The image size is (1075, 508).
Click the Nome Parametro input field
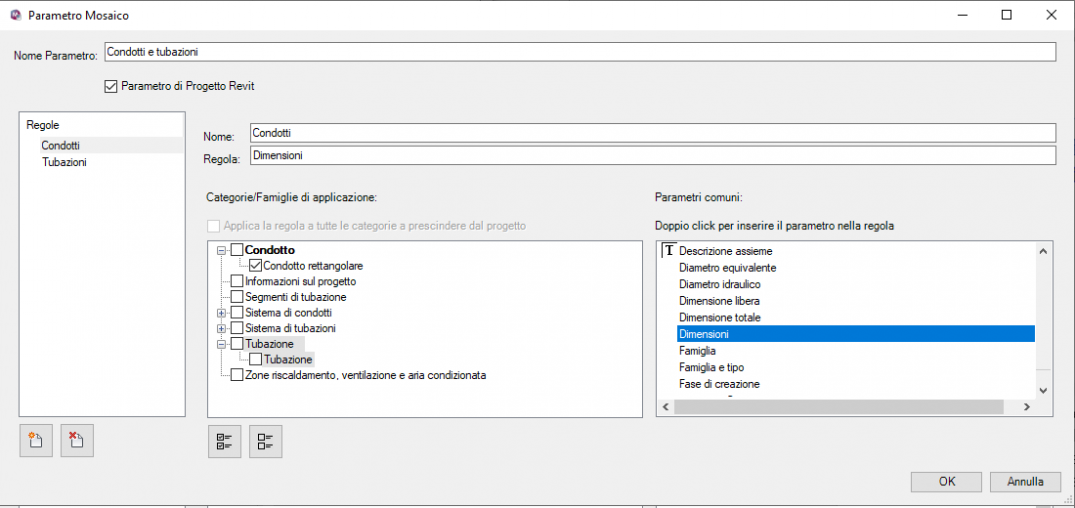(x=579, y=51)
